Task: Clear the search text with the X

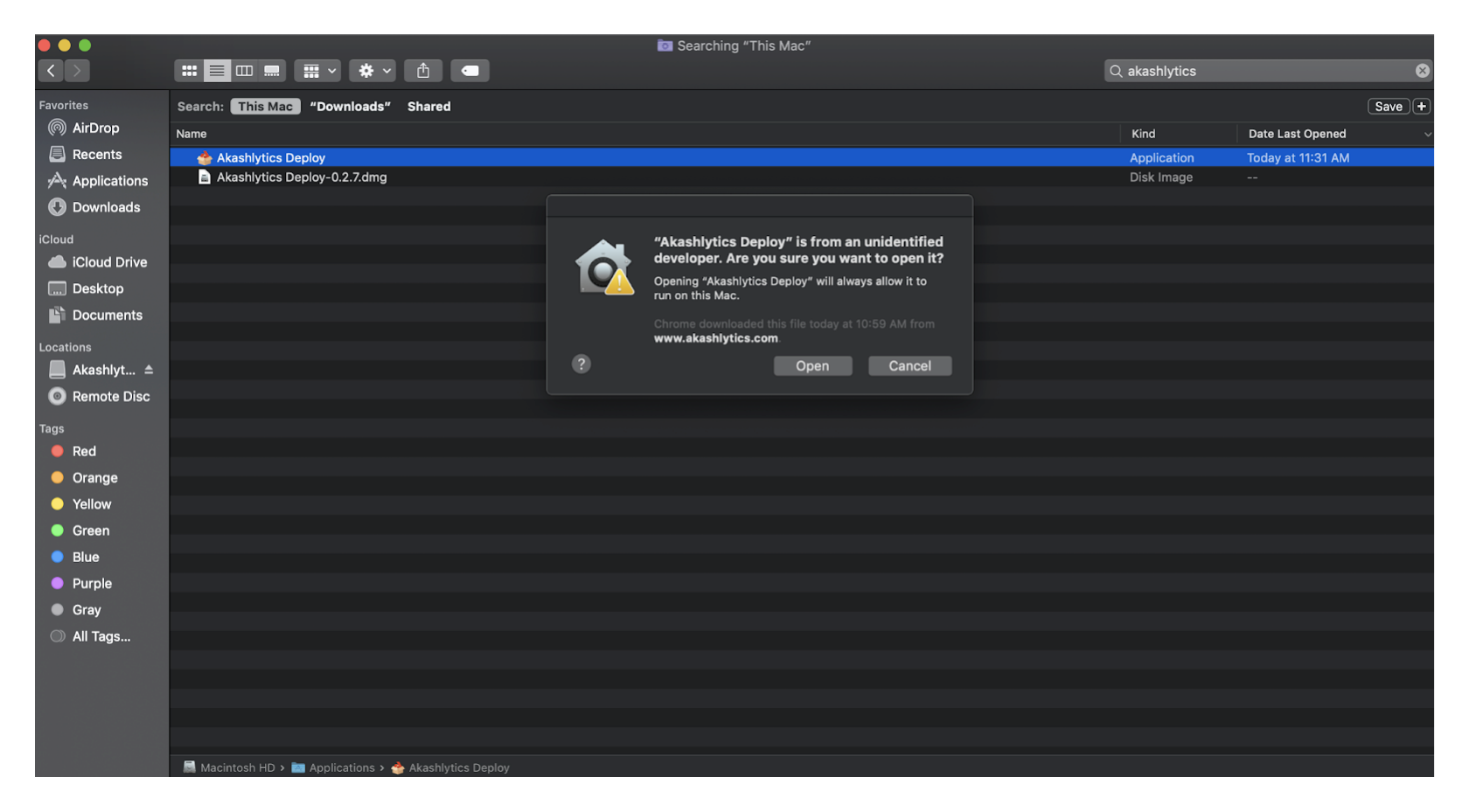Action: [x=1422, y=71]
